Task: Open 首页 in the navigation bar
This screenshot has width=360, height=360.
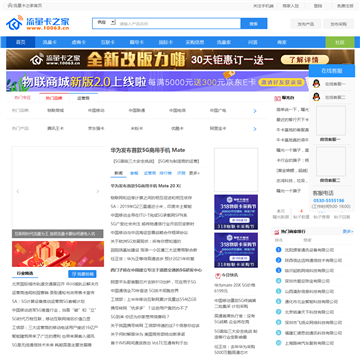Action: point(21,42)
